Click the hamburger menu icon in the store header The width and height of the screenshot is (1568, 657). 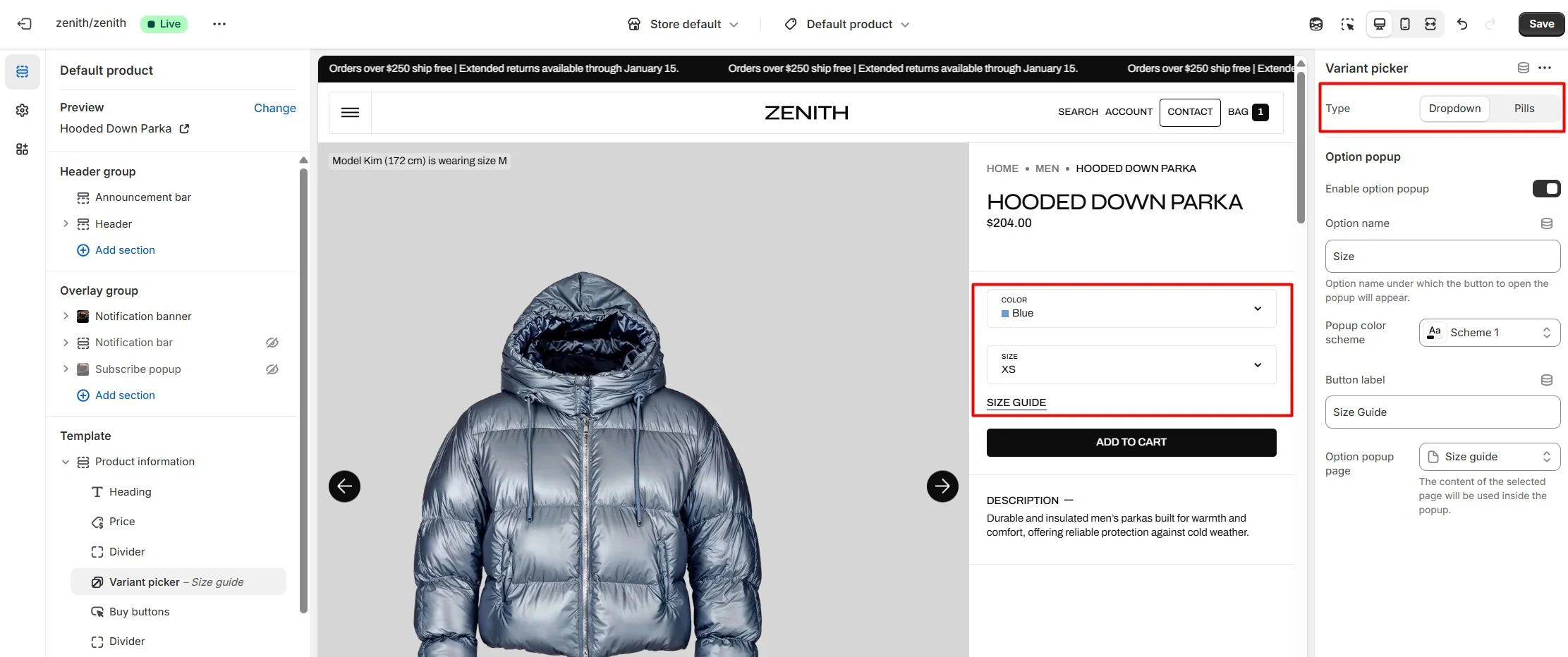[350, 112]
